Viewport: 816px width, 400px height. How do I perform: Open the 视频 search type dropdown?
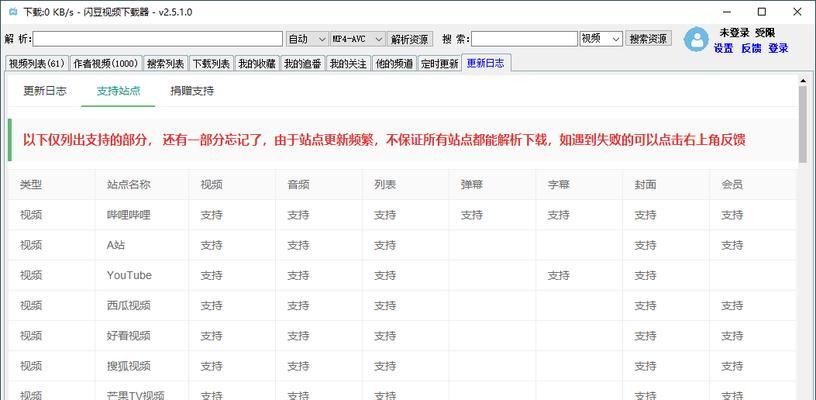601,39
